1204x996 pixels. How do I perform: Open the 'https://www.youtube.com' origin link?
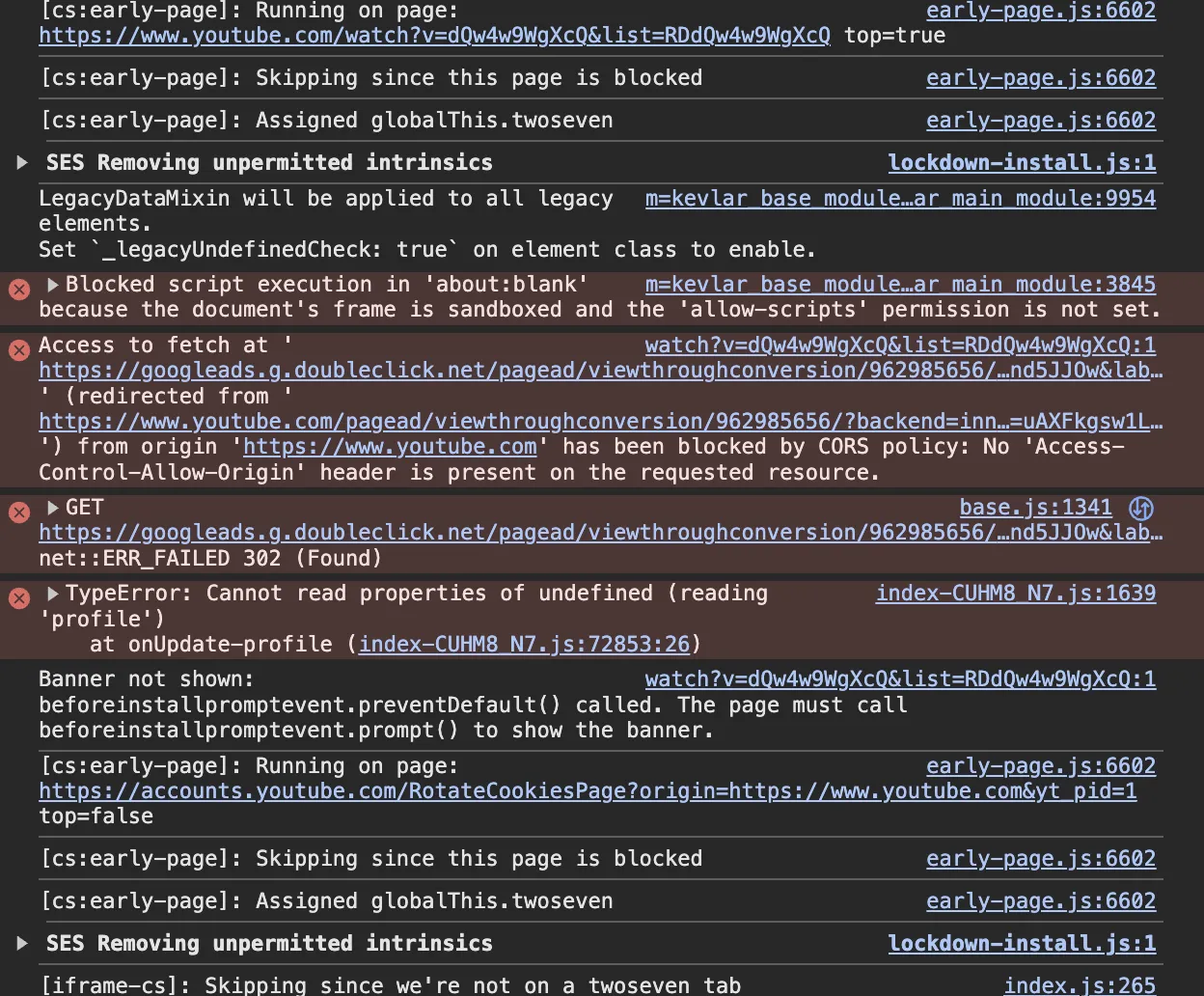pos(390,447)
